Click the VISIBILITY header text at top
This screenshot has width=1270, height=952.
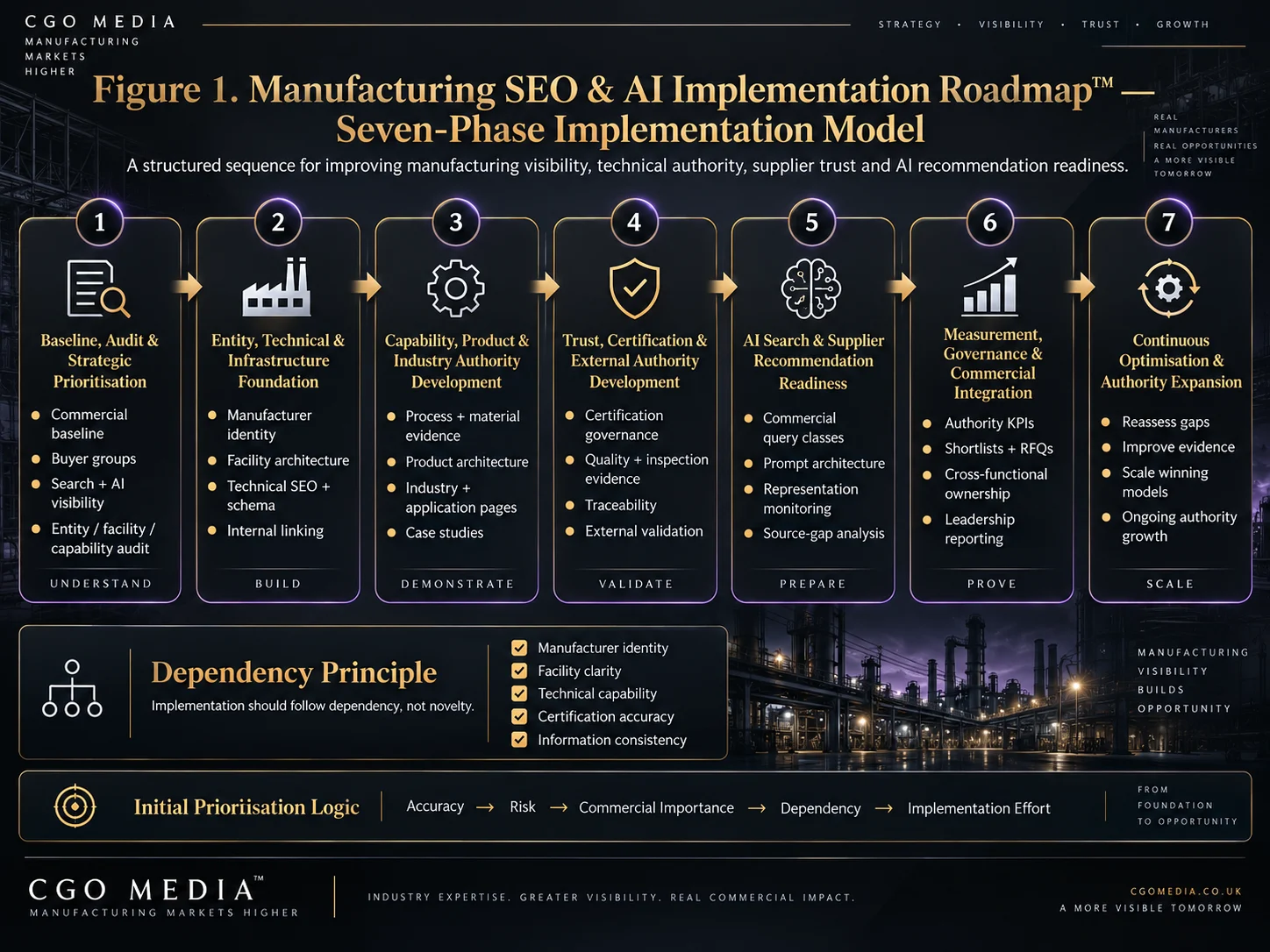(x=1011, y=25)
